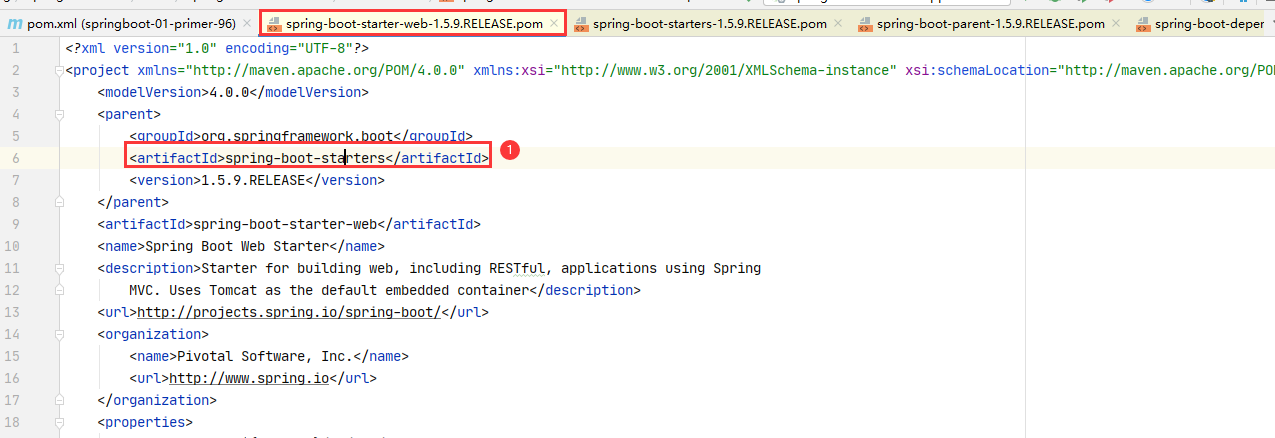
Task: Click the 'MVC. Uses Tomcat' description line
Action: tap(329, 290)
